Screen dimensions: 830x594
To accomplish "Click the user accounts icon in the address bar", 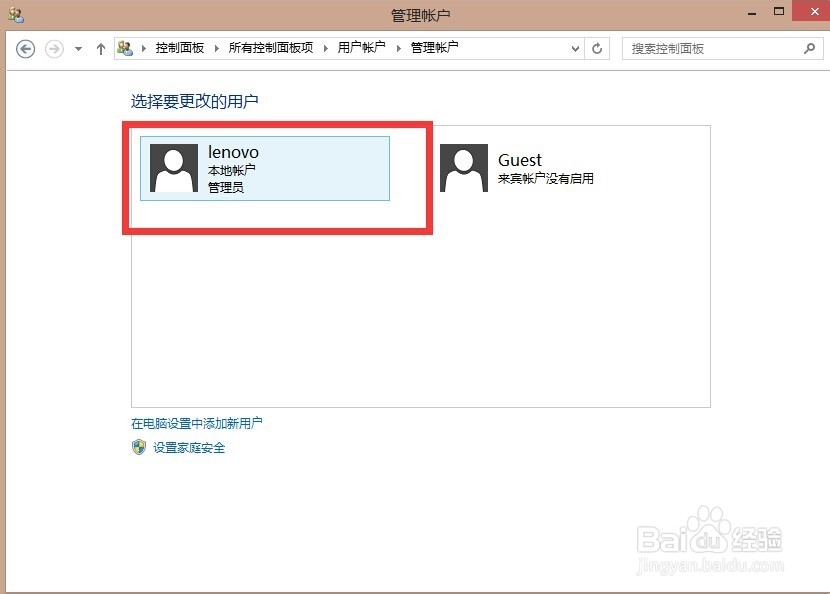I will pos(125,48).
